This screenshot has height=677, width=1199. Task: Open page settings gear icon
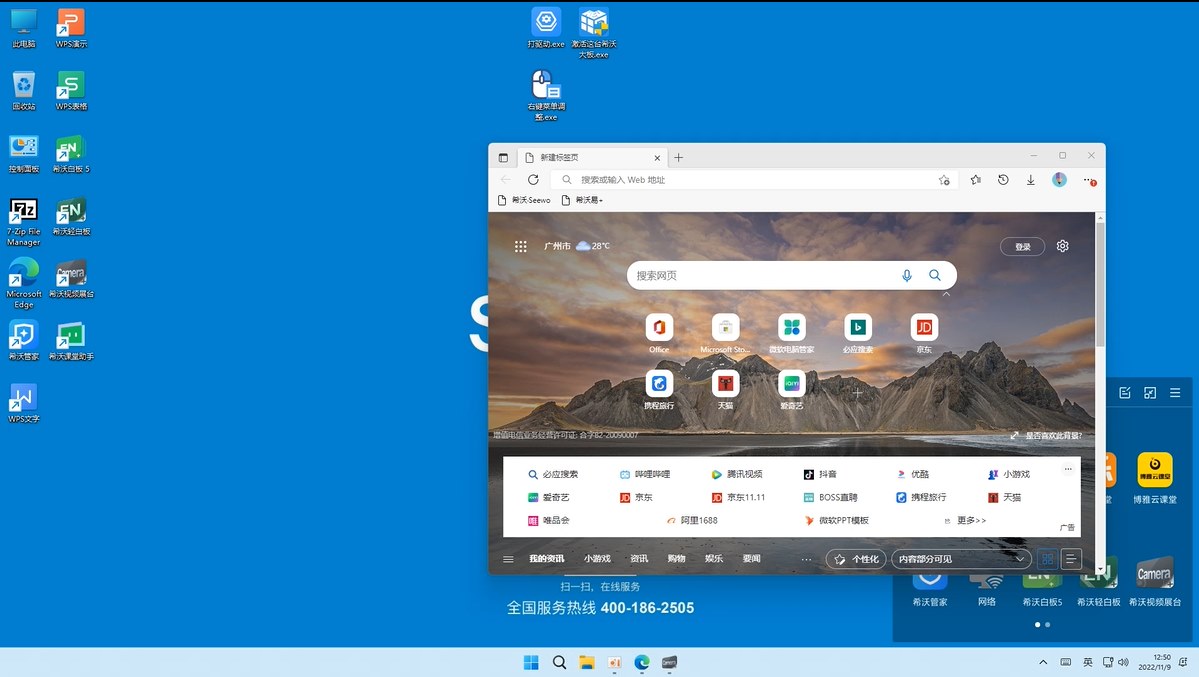(x=1063, y=246)
